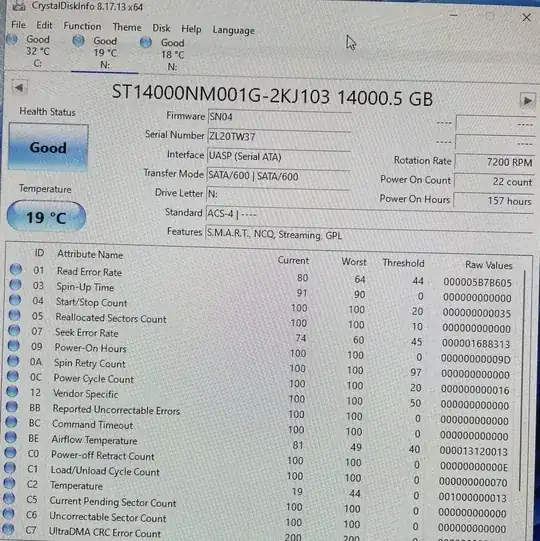Click status icon for Vendor Specific row
Image resolution: width=540 pixels, height=541 pixels.
pyautogui.click(x=12, y=391)
